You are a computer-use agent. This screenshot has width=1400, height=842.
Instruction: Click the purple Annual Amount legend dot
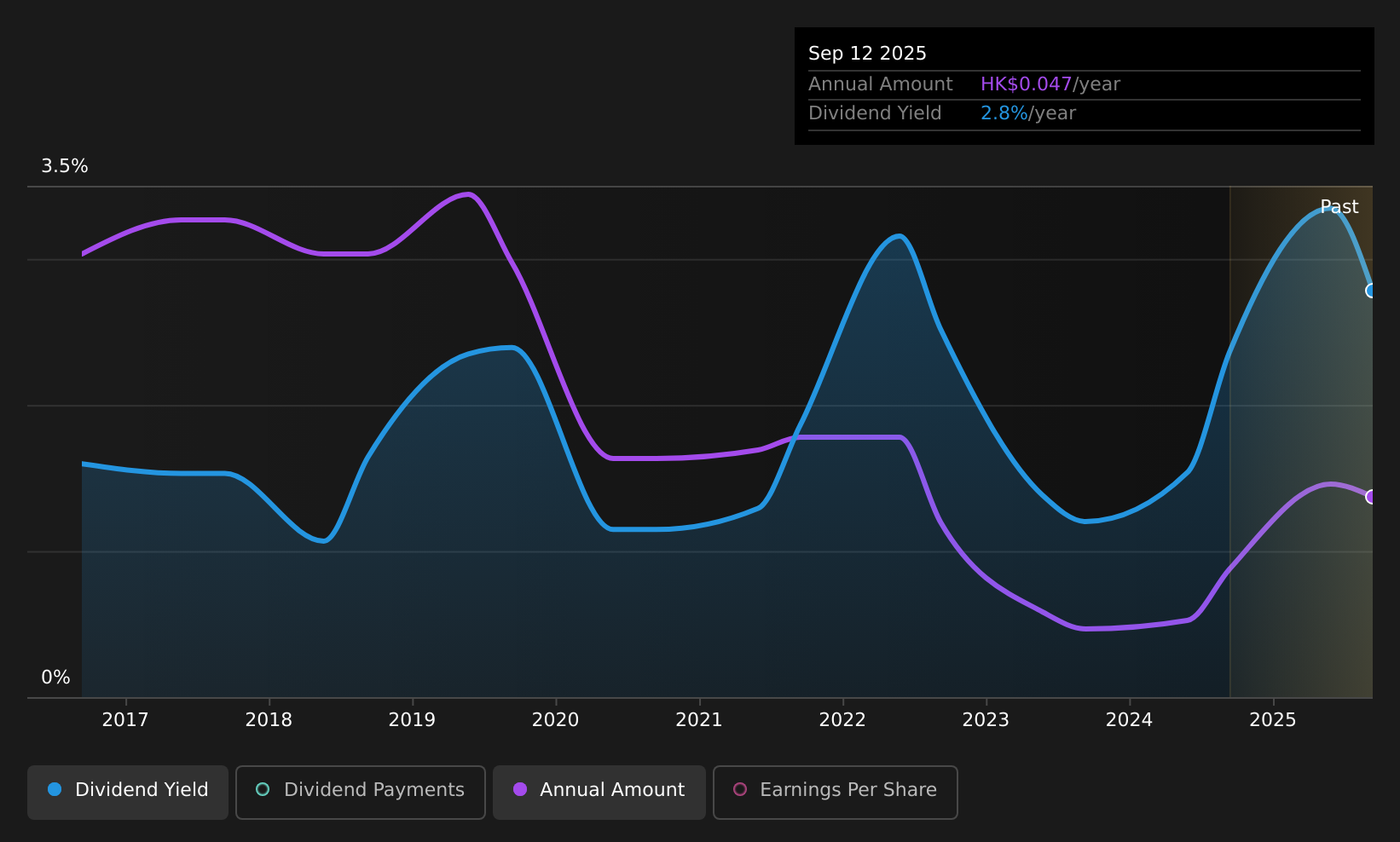pyautogui.click(x=520, y=789)
